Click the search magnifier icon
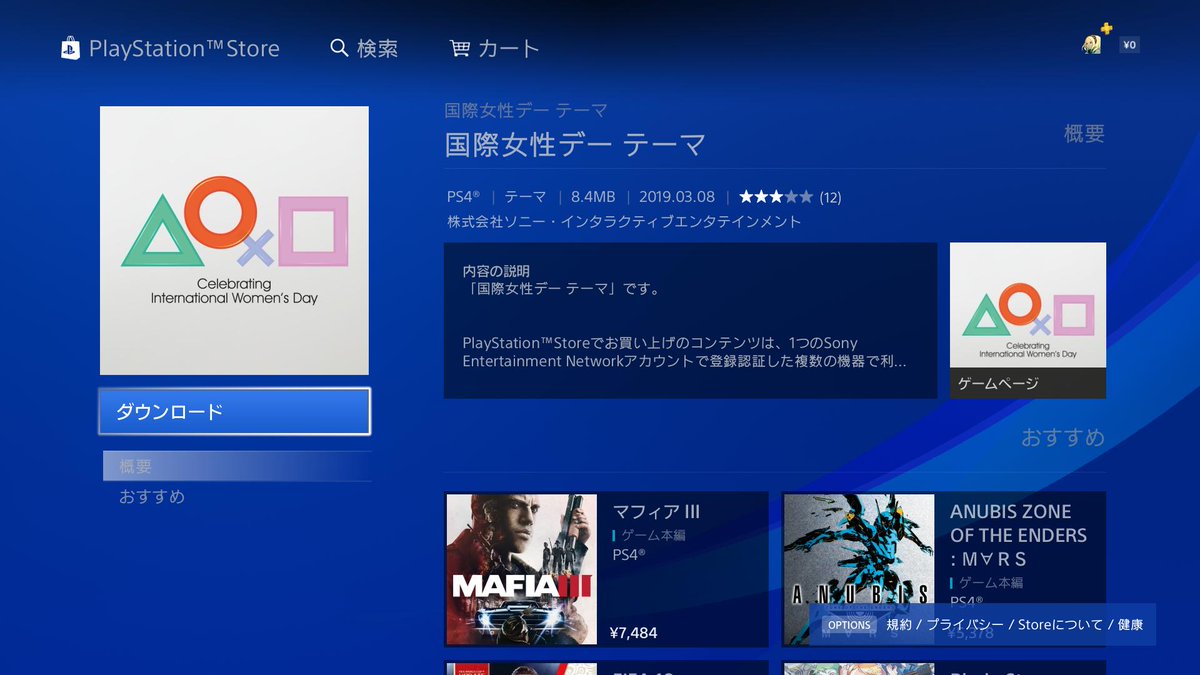Screen dimensions: 1200x675 (x=339, y=48)
